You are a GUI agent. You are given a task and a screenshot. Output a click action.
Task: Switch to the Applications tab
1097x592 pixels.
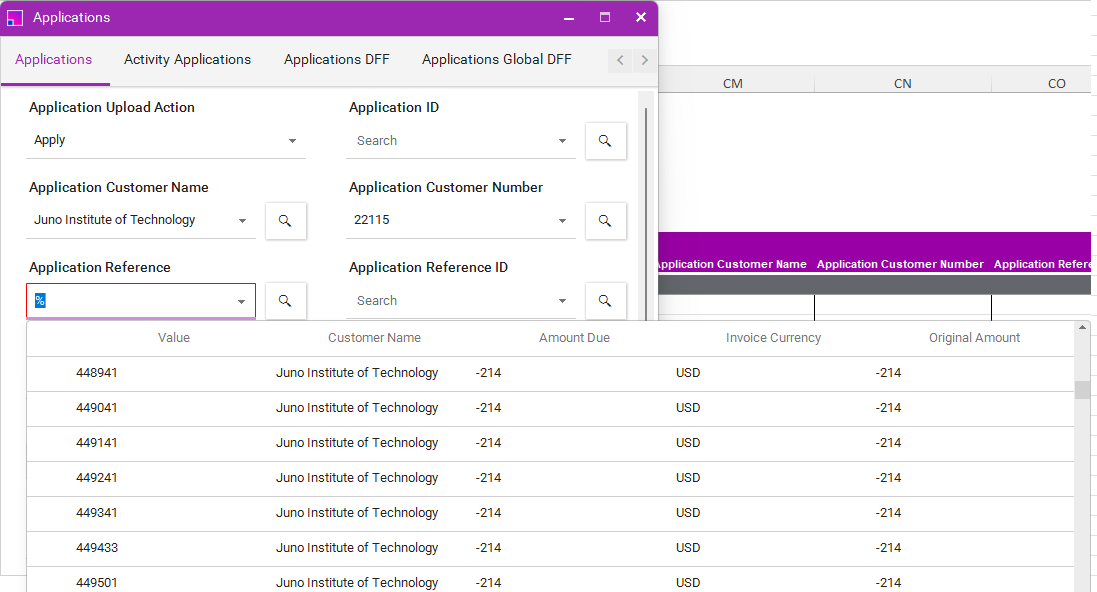tap(54, 59)
